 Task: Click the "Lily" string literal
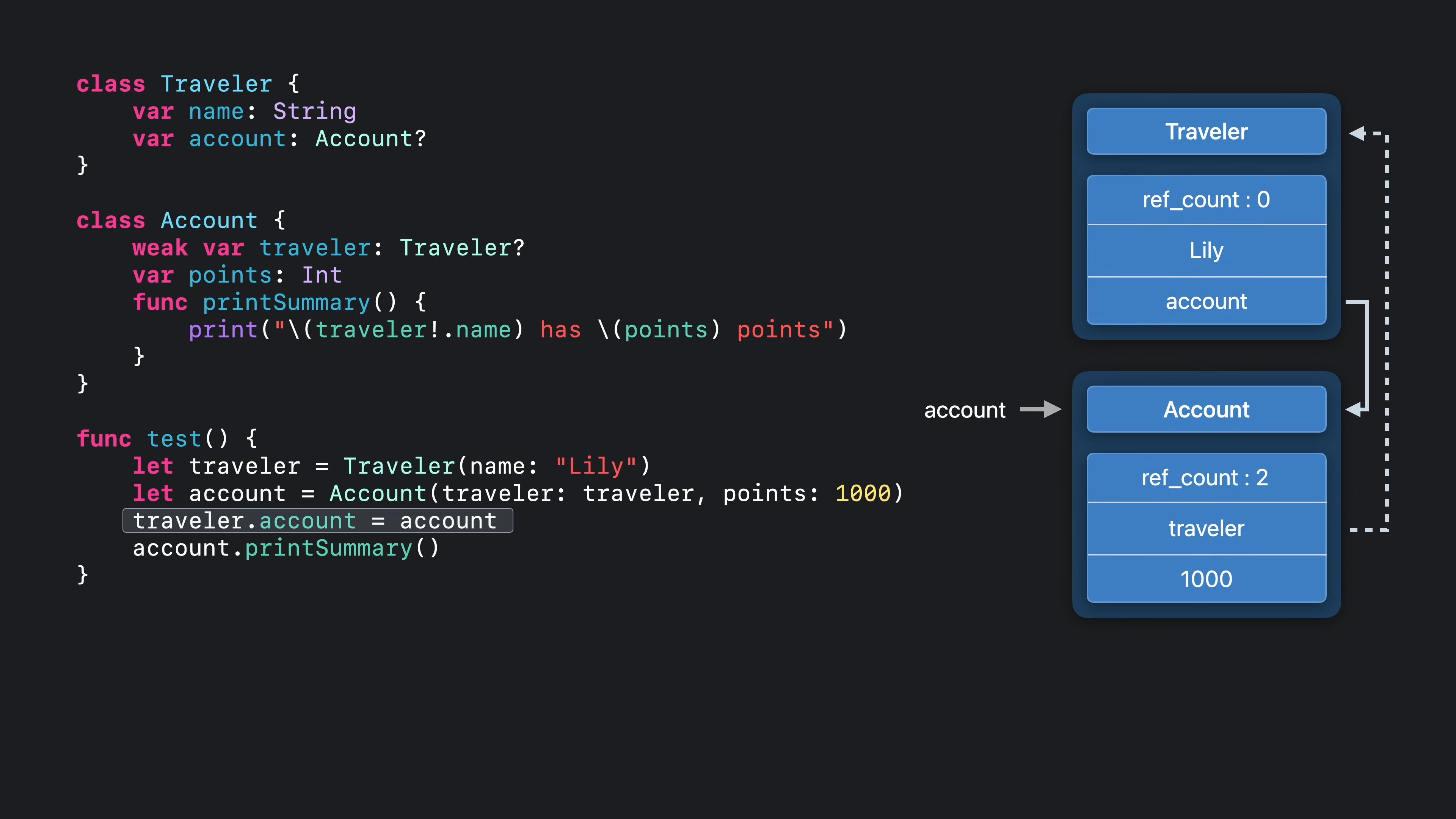[x=596, y=466]
